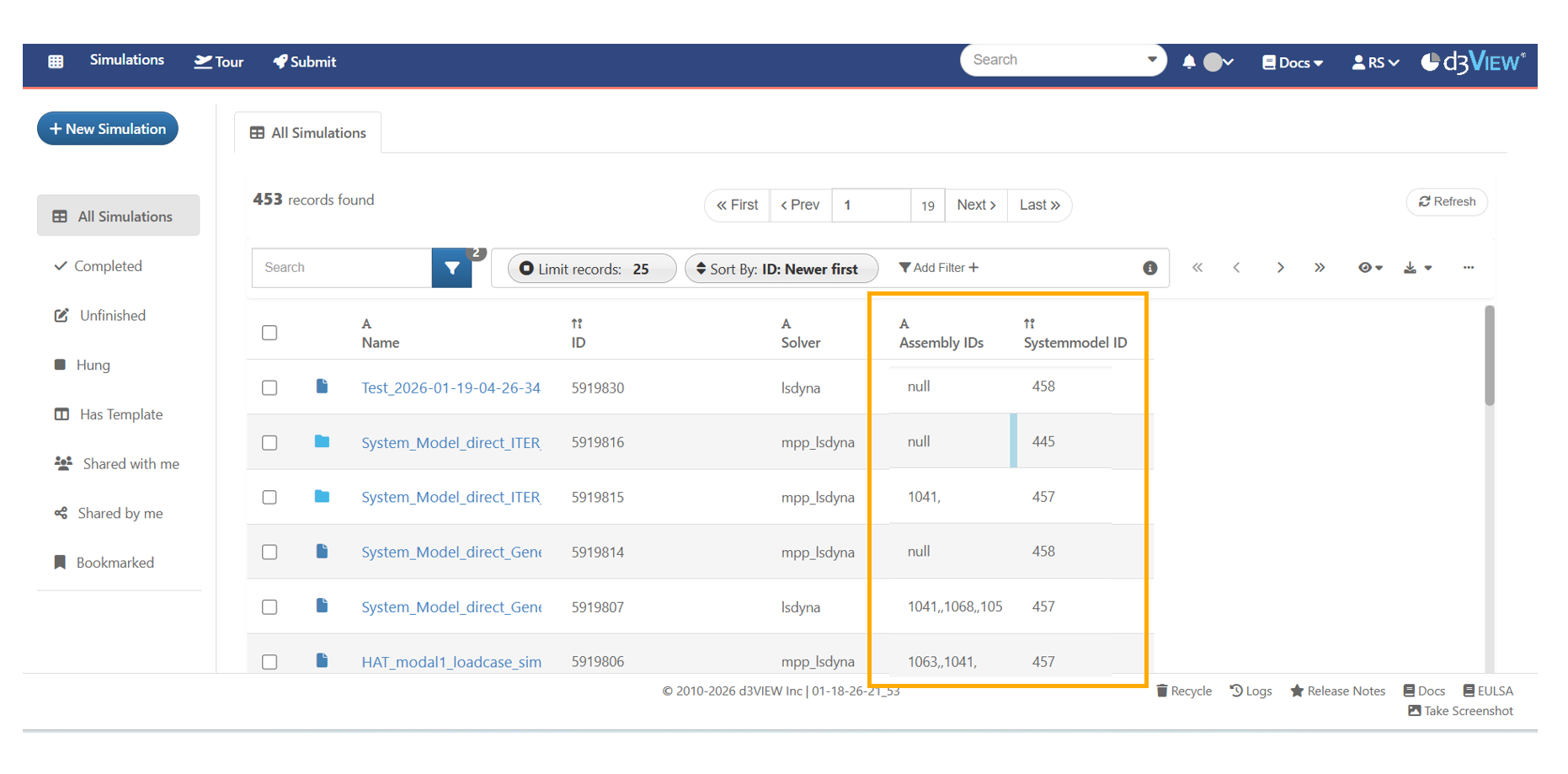Click Take Screenshot in footer

[1460, 711]
